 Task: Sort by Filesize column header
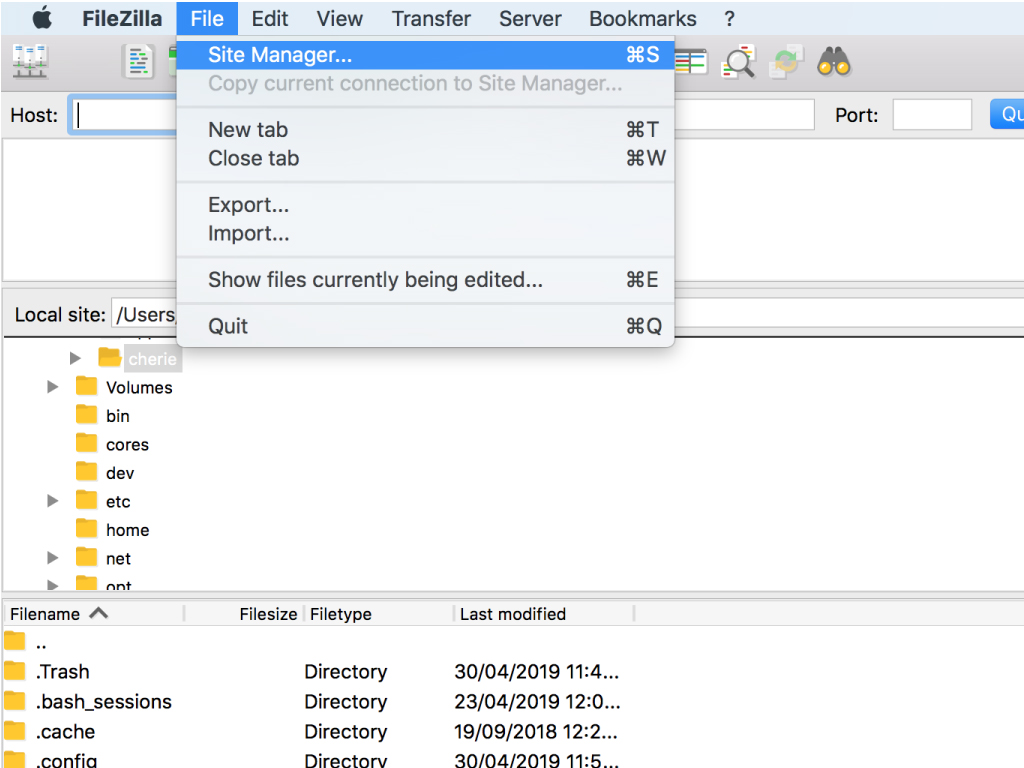pos(268,614)
